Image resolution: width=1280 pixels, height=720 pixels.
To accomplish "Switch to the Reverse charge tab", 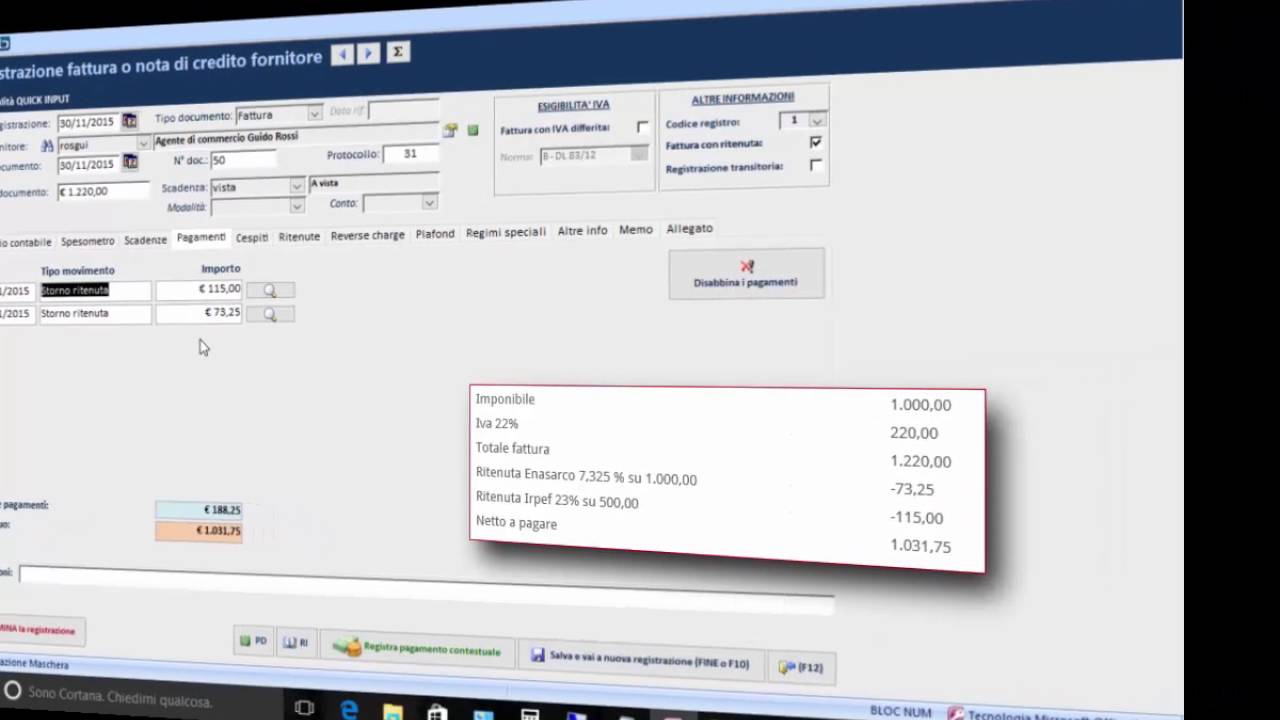I will (x=367, y=236).
